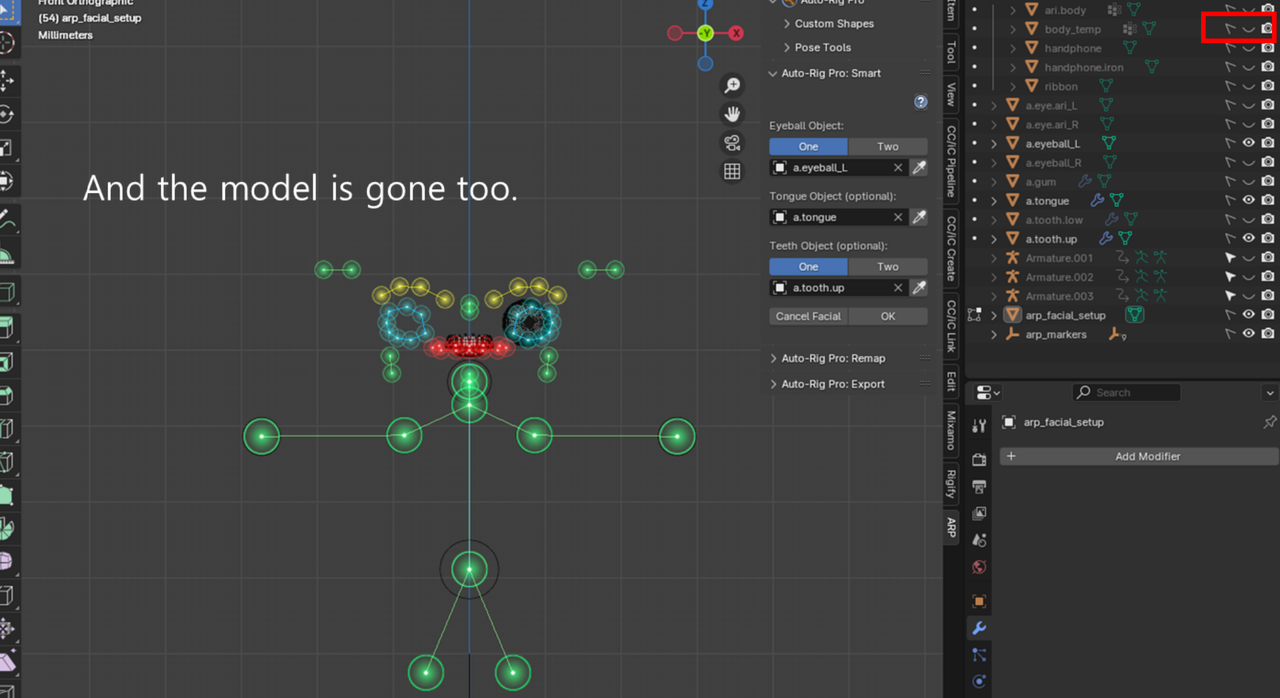Open the World properties globe icon
The height and width of the screenshot is (698, 1280).
click(x=979, y=567)
